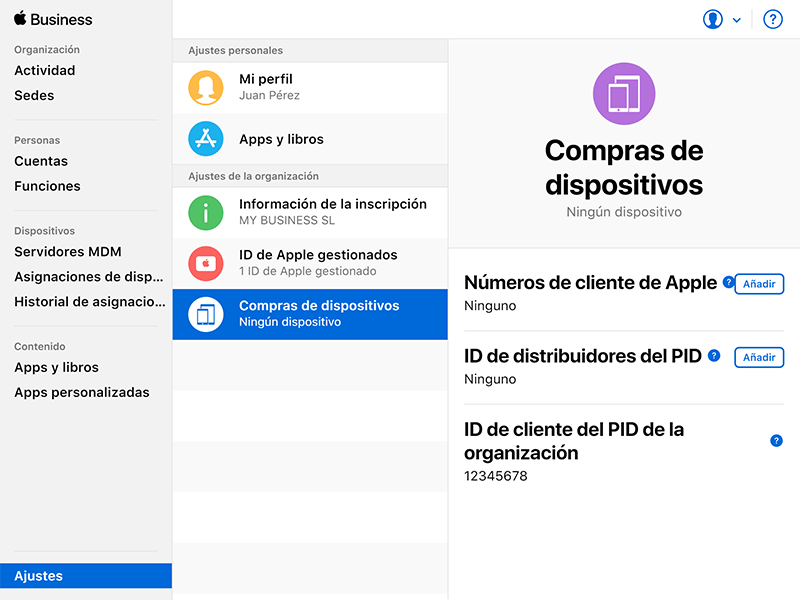Click the red ID de Apple gestionados icon
This screenshot has height=600, width=800.
click(x=206, y=264)
